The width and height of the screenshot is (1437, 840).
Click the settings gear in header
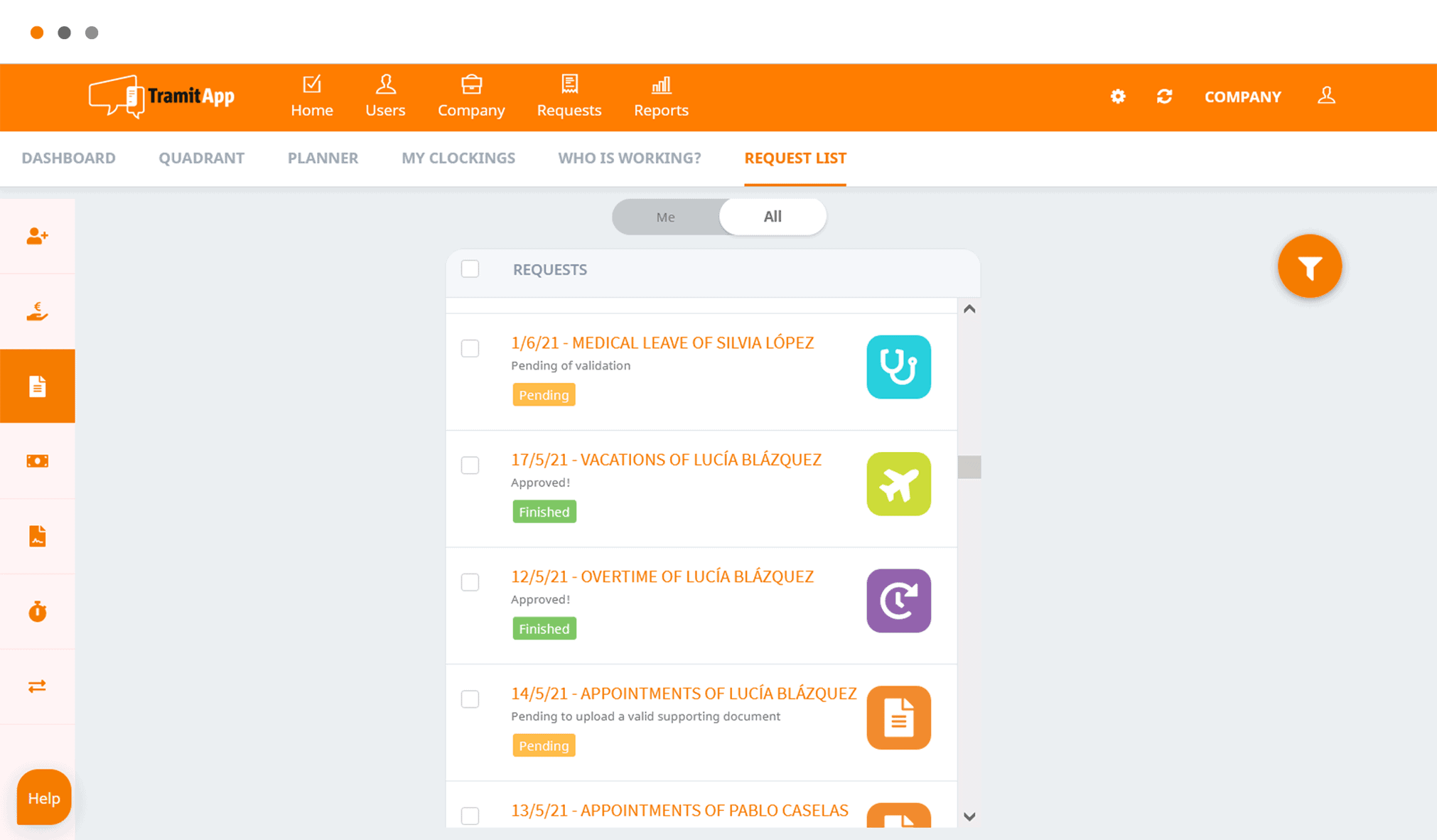[x=1118, y=96]
